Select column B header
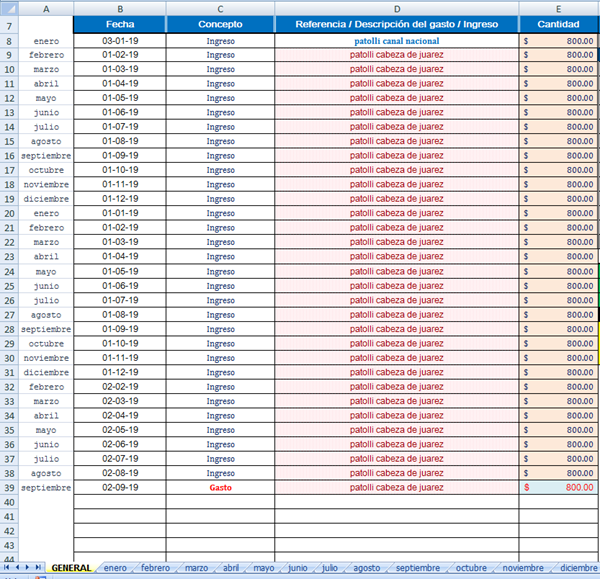 click(x=120, y=7)
